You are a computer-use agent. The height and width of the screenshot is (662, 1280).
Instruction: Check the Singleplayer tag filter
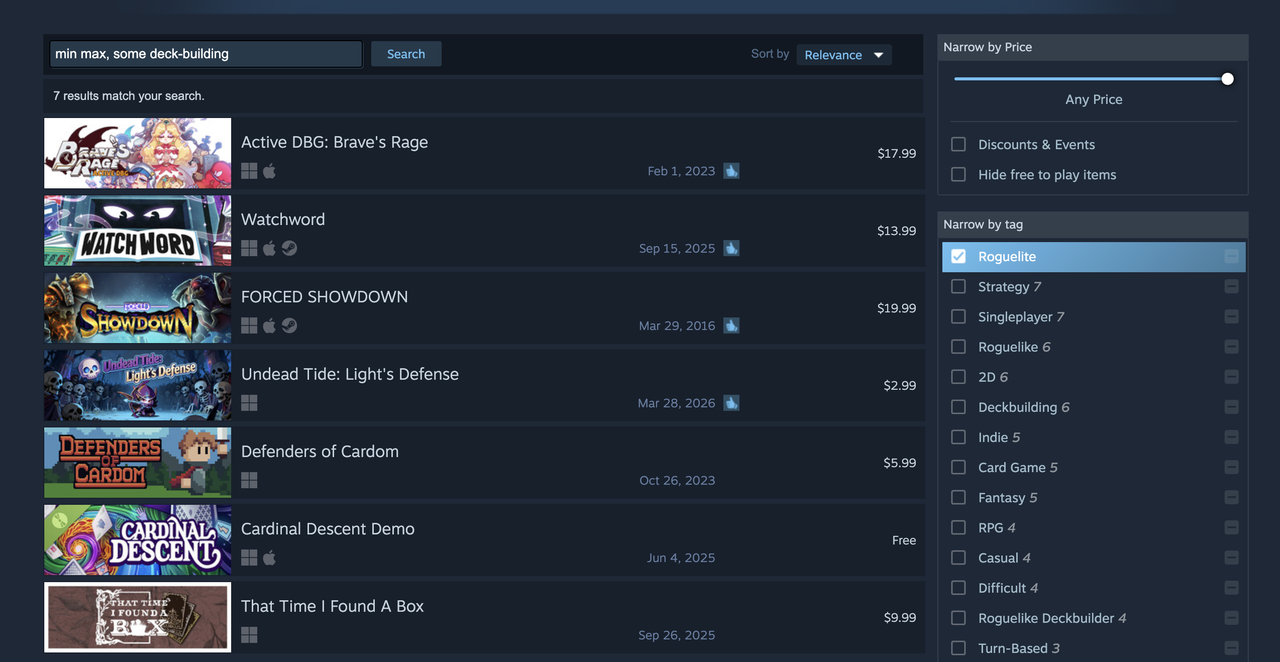(x=958, y=317)
